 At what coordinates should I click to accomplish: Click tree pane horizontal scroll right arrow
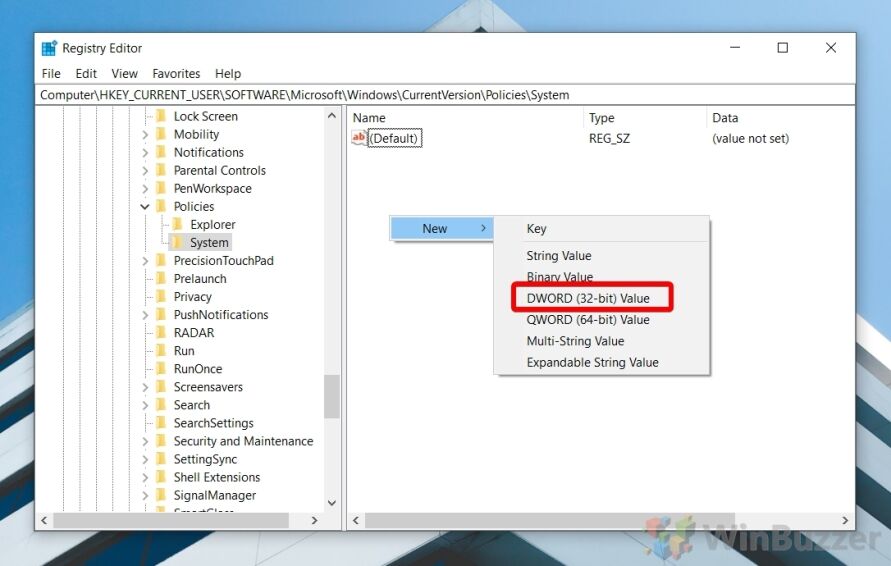[x=314, y=520]
